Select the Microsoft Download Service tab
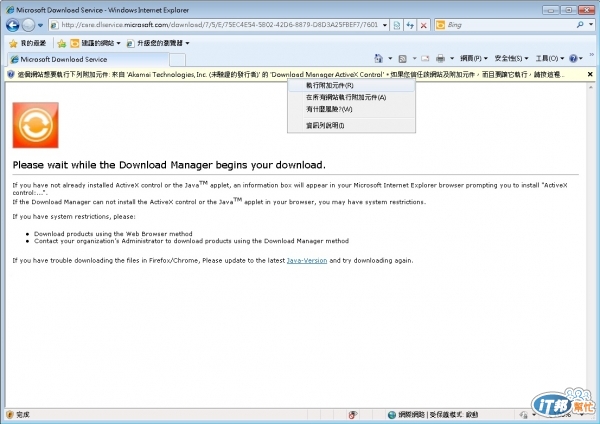The image size is (600, 424). [x=88, y=59]
